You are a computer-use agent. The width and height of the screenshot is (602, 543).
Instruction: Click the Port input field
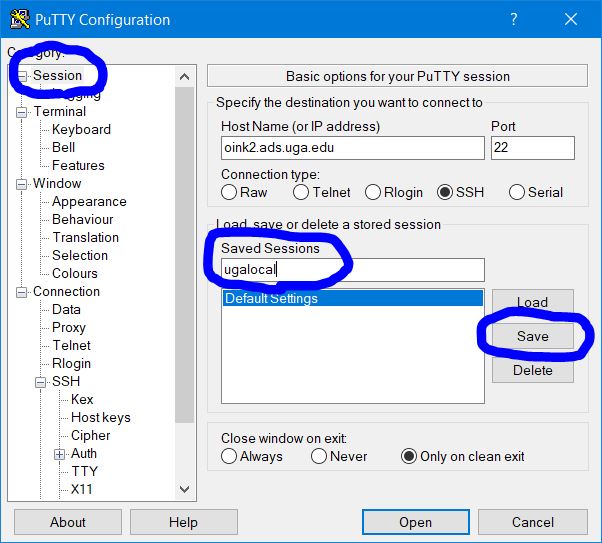click(533, 148)
